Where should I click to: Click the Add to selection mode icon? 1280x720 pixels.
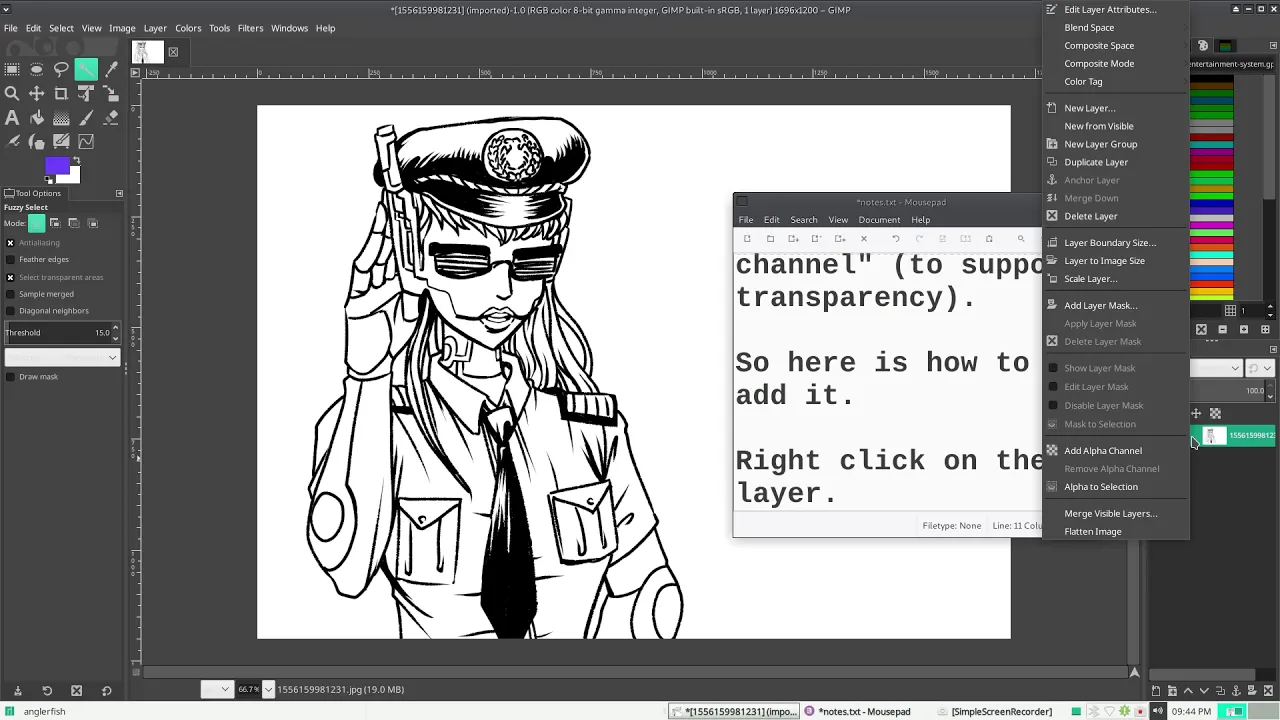(x=55, y=223)
